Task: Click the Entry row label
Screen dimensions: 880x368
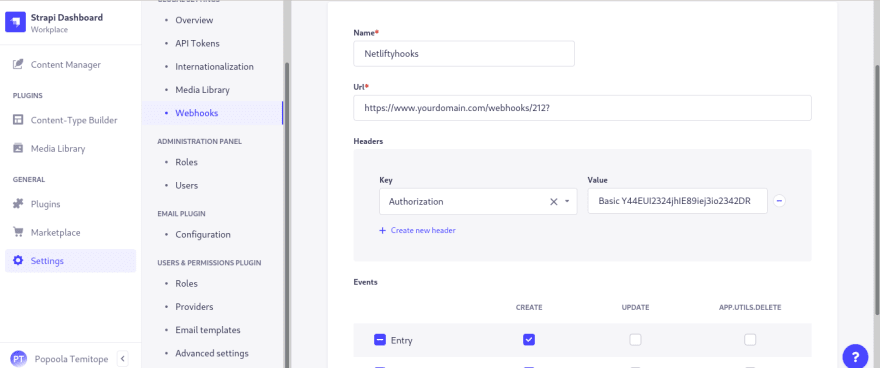Action: 401,341
